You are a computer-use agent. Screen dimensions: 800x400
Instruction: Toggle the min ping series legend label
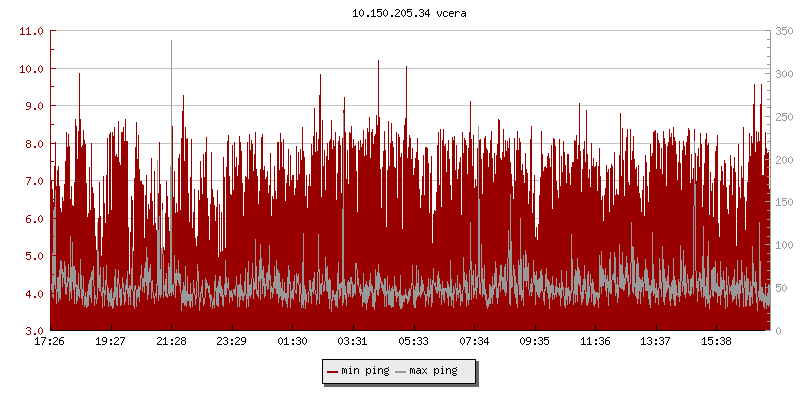point(365,371)
